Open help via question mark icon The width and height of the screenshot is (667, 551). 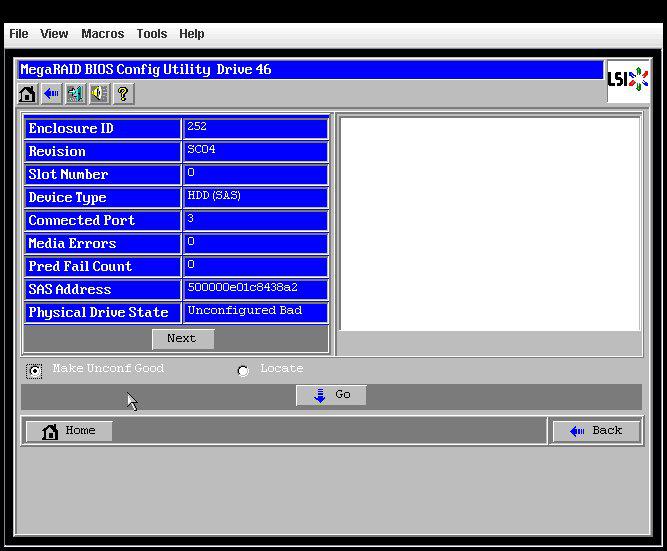[123, 94]
